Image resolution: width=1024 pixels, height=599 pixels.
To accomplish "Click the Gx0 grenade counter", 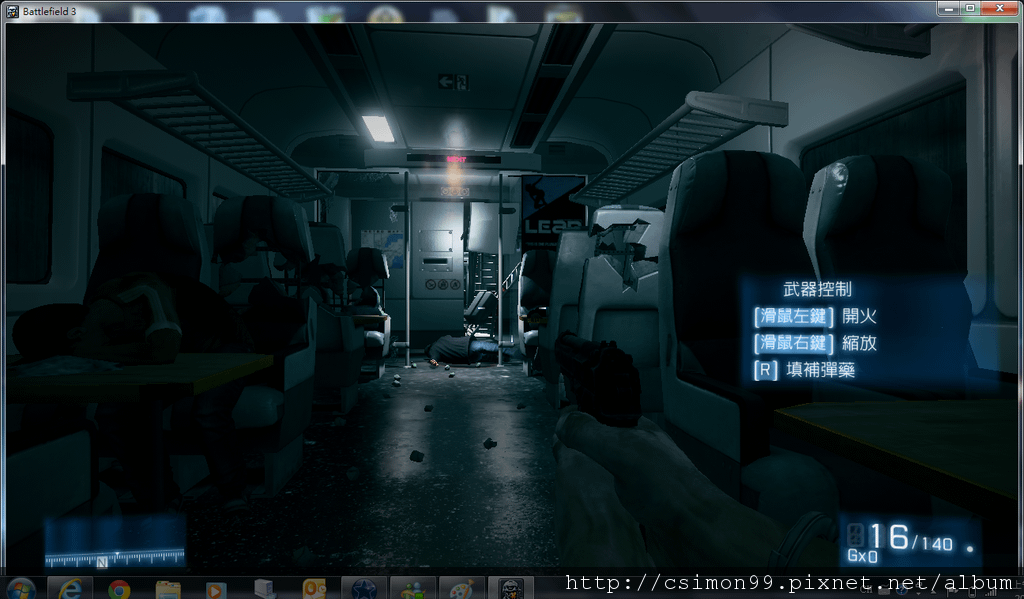I will point(862,556).
